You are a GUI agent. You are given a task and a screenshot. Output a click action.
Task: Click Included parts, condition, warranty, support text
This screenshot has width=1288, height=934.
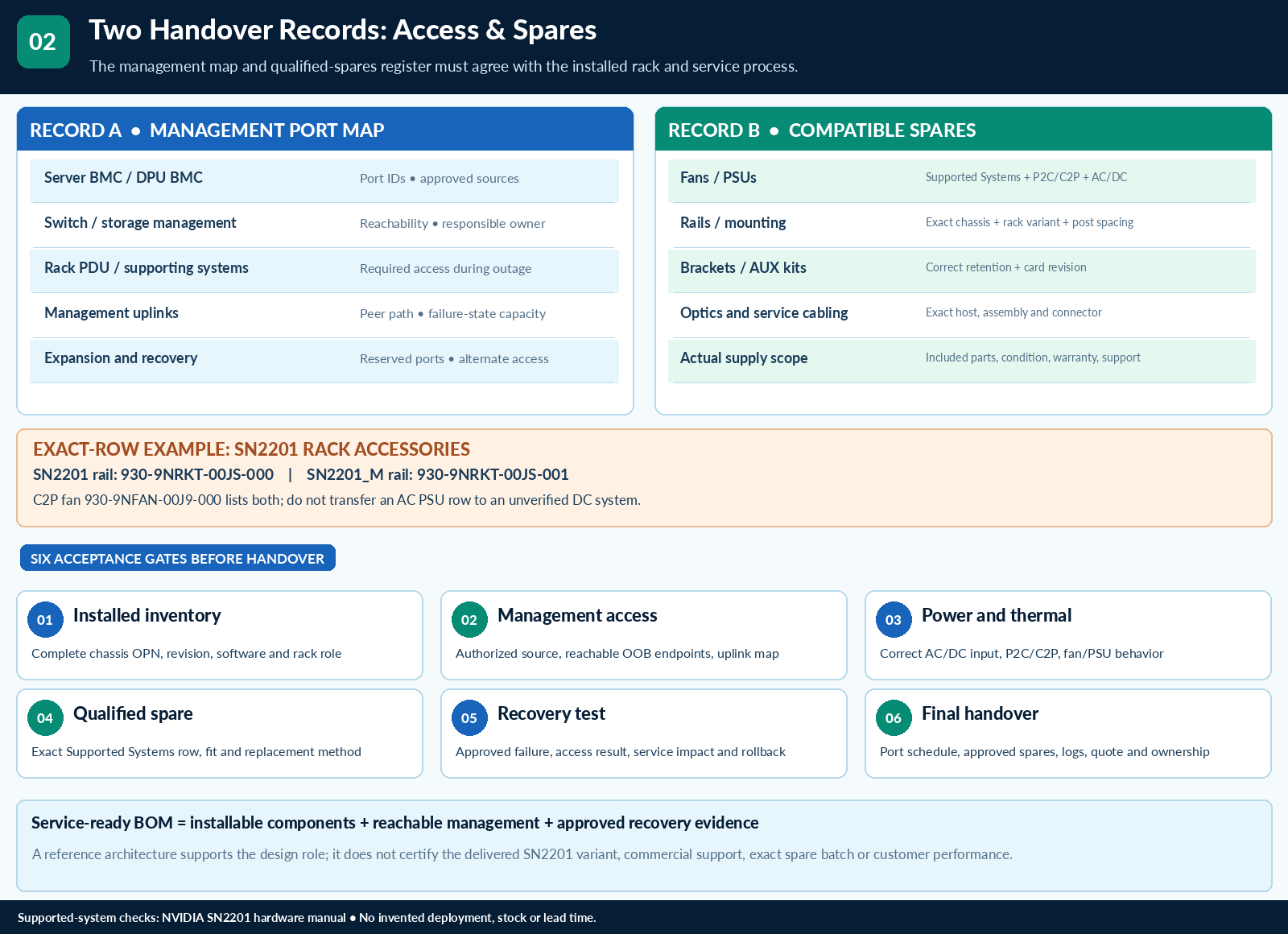point(1033,357)
